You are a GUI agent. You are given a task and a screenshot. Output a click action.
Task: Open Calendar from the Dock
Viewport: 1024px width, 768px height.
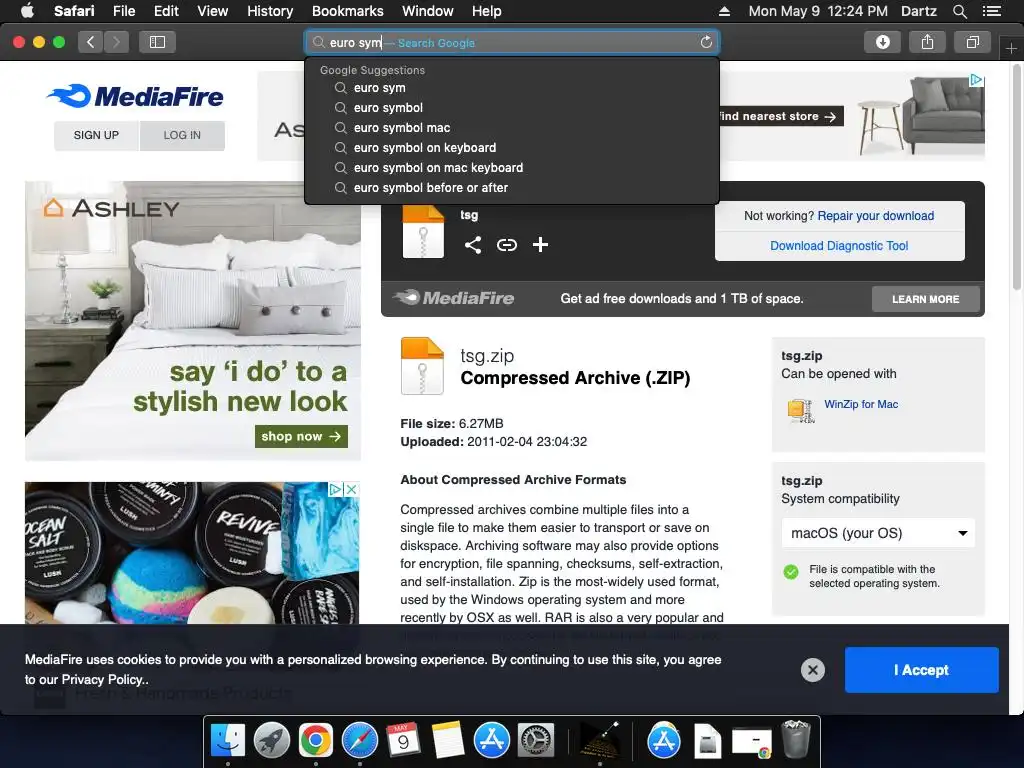tap(403, 740)
